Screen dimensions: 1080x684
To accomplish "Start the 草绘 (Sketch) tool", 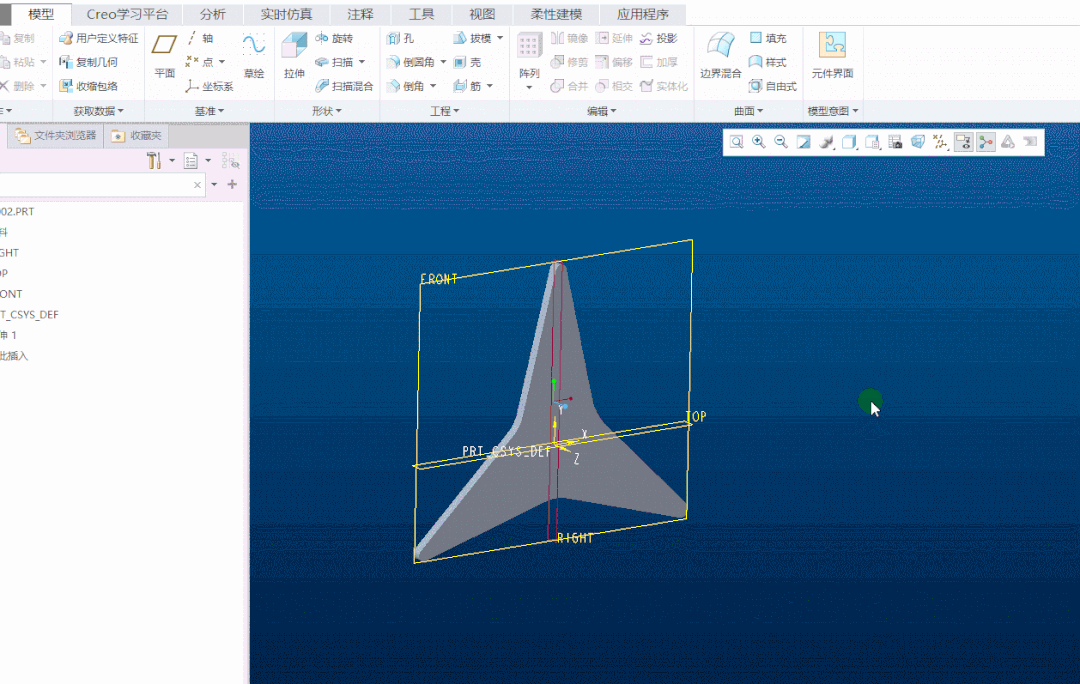I will pyautogui.click(x=253, y=55).
